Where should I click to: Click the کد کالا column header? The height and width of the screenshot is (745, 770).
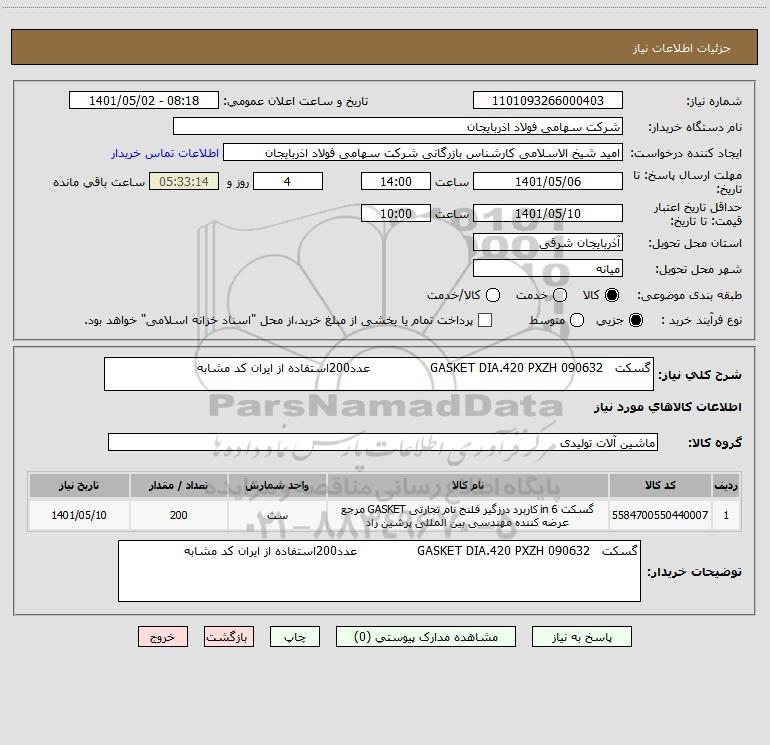click(x=660, y=485)
